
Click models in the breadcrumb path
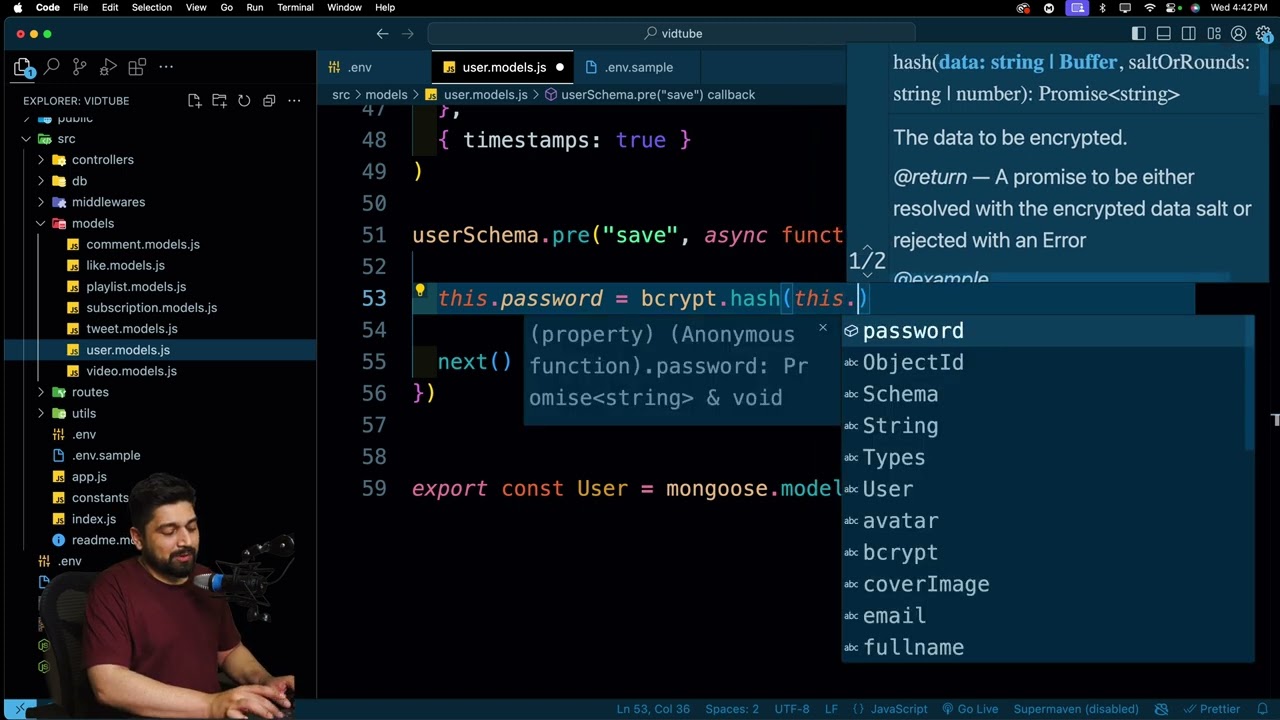(x=386, y=95)
